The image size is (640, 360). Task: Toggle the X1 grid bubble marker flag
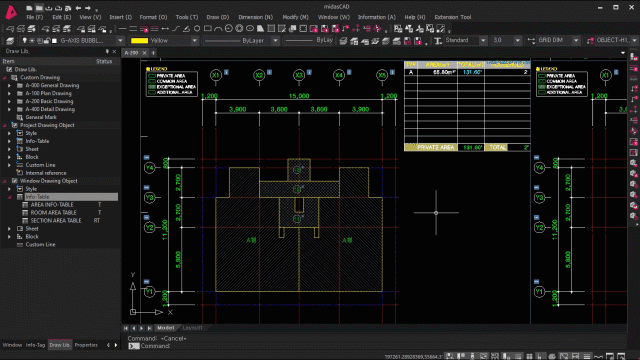click(226, 72)
